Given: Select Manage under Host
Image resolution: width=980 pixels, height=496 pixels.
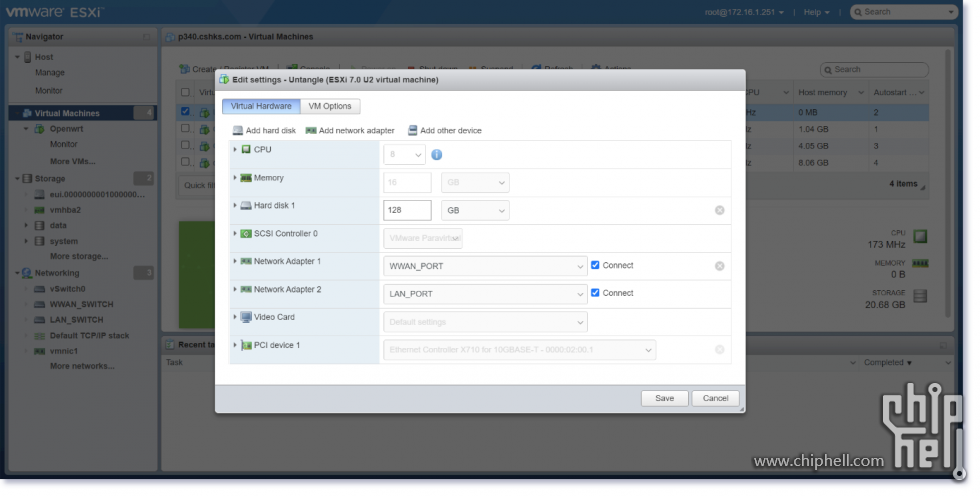Looking at the screenshot, I should click(x=50, y=72).
